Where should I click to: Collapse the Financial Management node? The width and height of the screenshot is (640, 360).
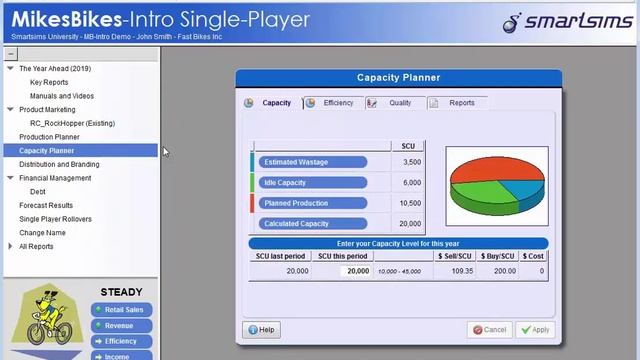(10, 178)
